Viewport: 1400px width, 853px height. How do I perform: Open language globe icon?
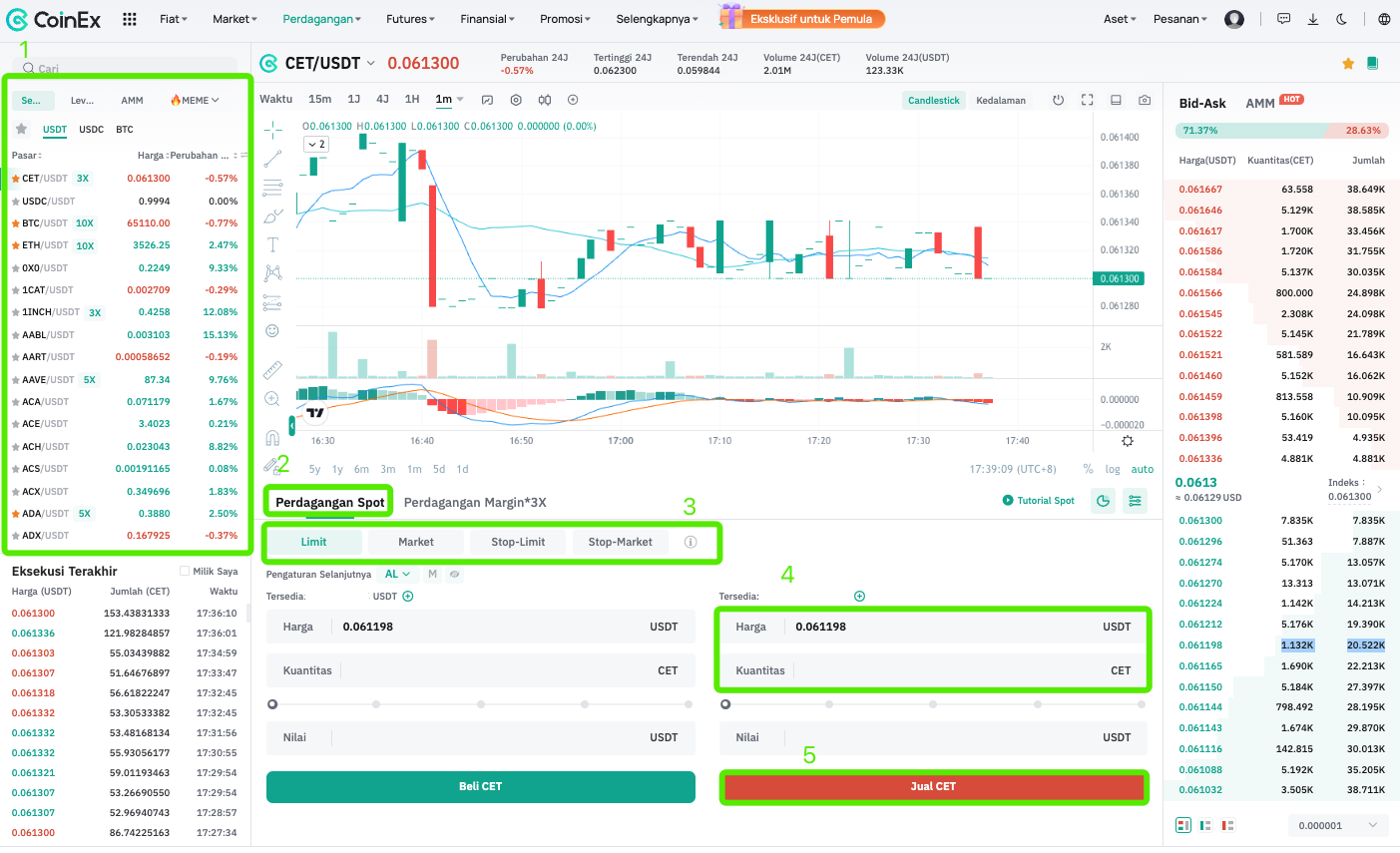point(1384,19)
